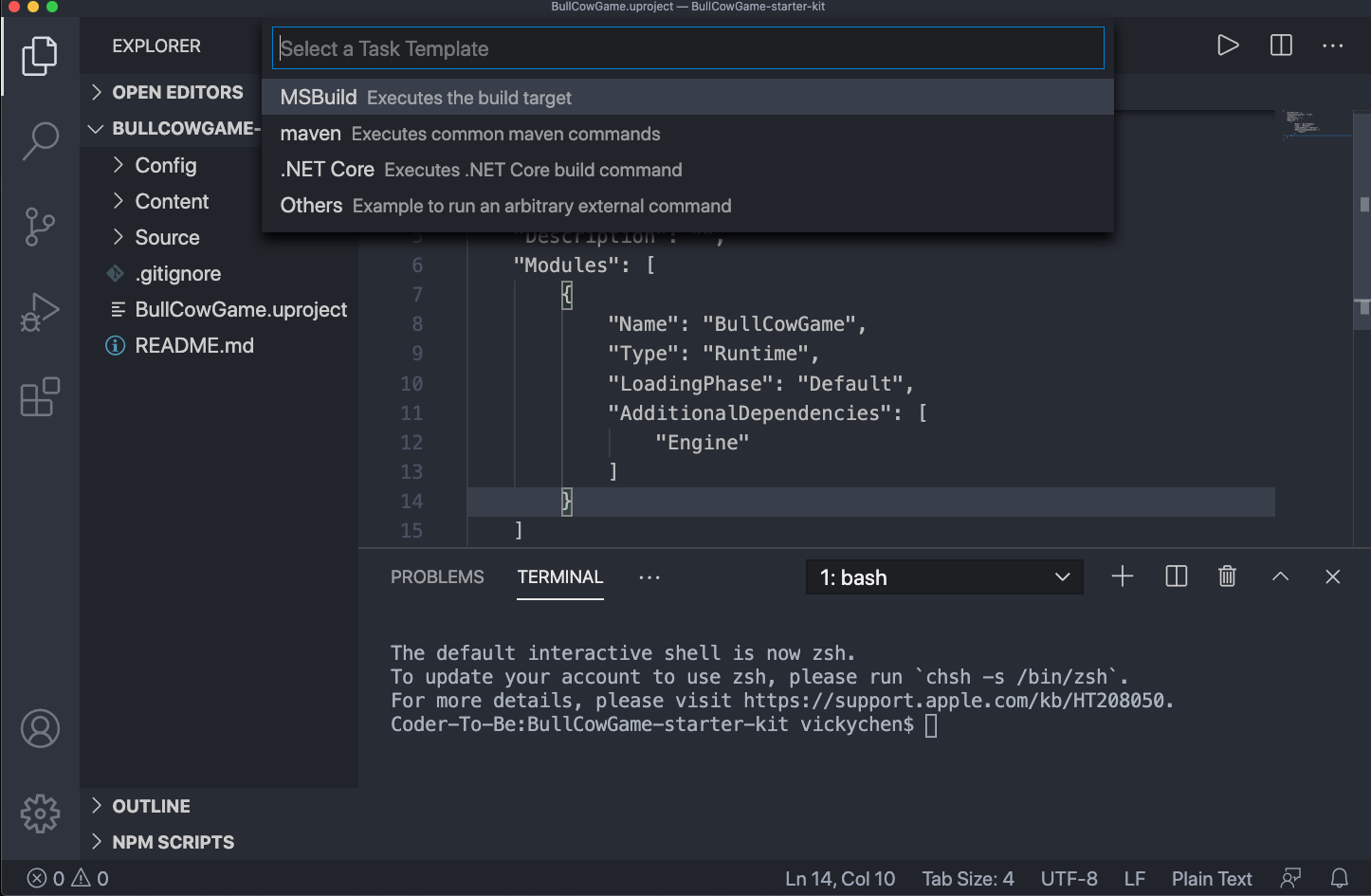Maximize panel with the up chevron
Viewport: 1371px width, 896px height.
click(x=1280, y=576)
